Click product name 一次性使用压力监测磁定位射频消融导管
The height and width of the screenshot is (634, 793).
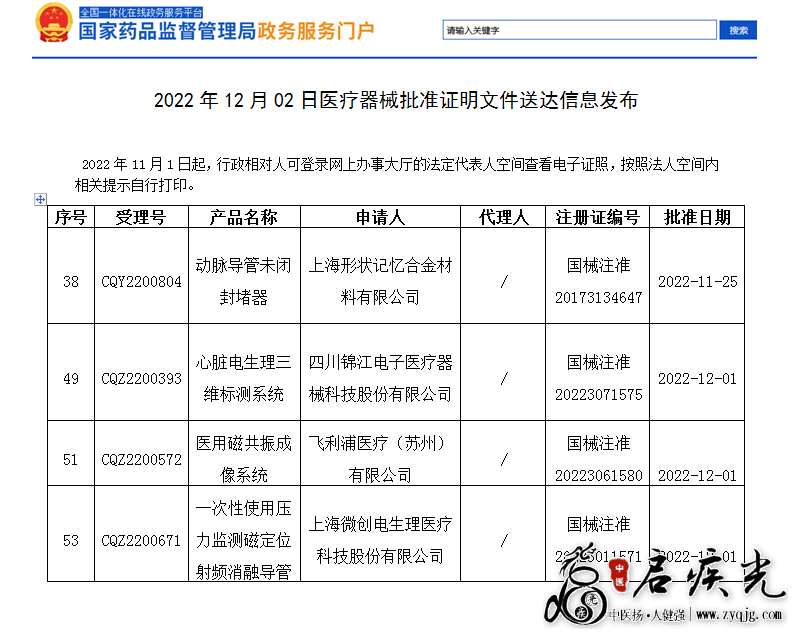click(x=244, y=540)
